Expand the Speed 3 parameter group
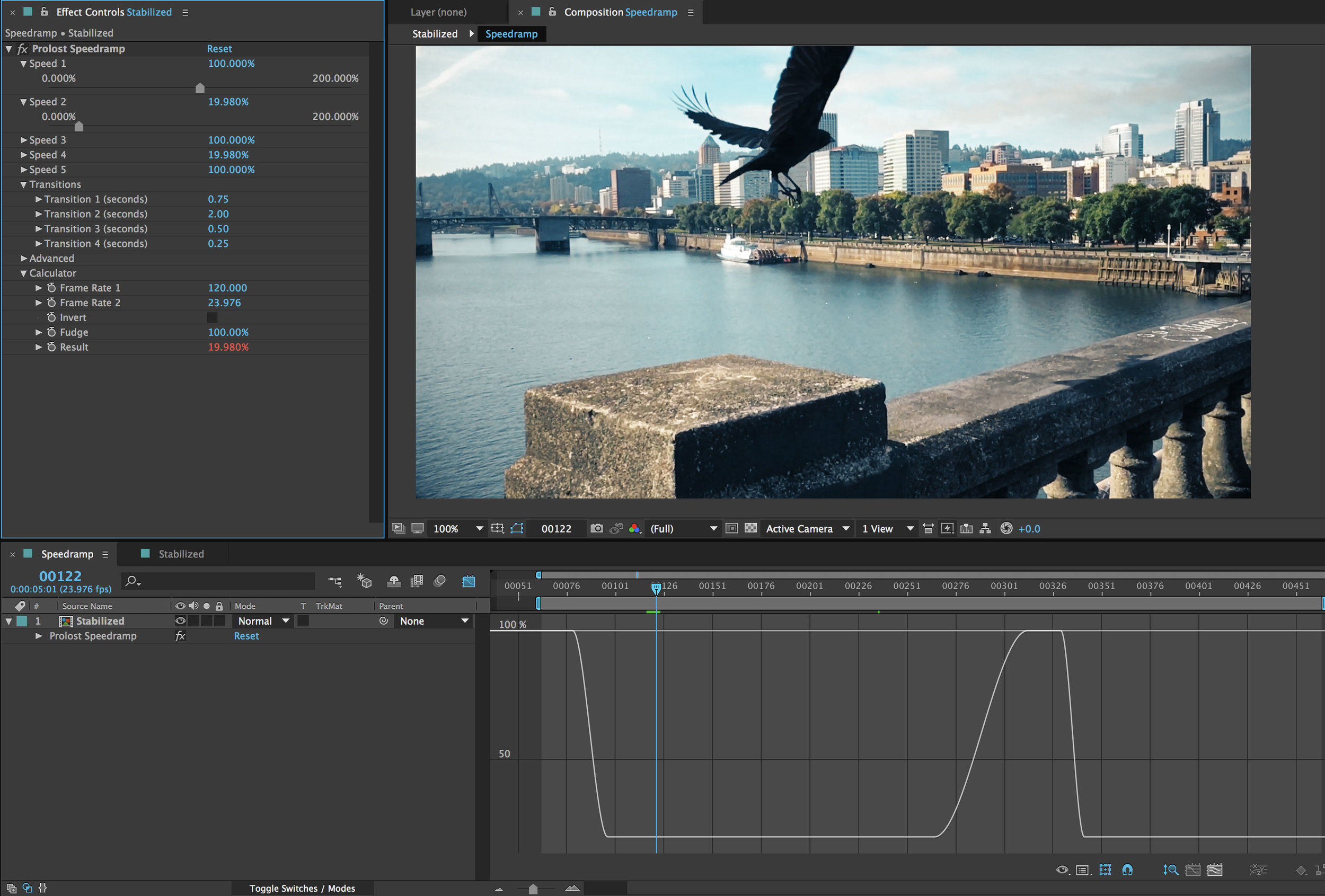Viewport: 1325px width, 896px height. point(22,140)
